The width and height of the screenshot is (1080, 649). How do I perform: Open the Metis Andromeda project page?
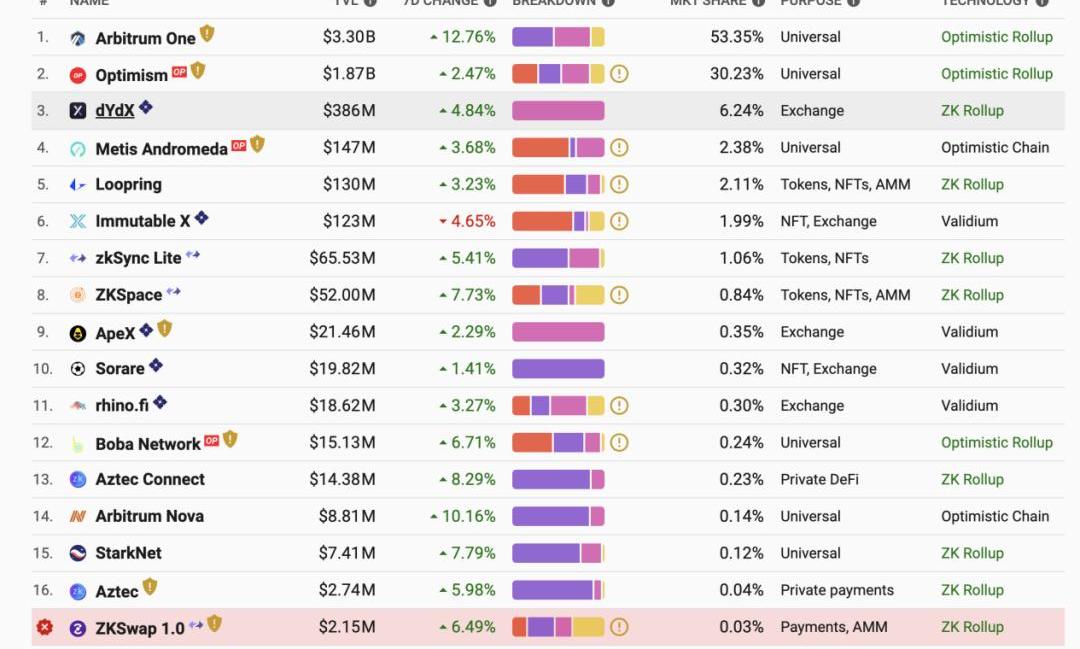161,149
